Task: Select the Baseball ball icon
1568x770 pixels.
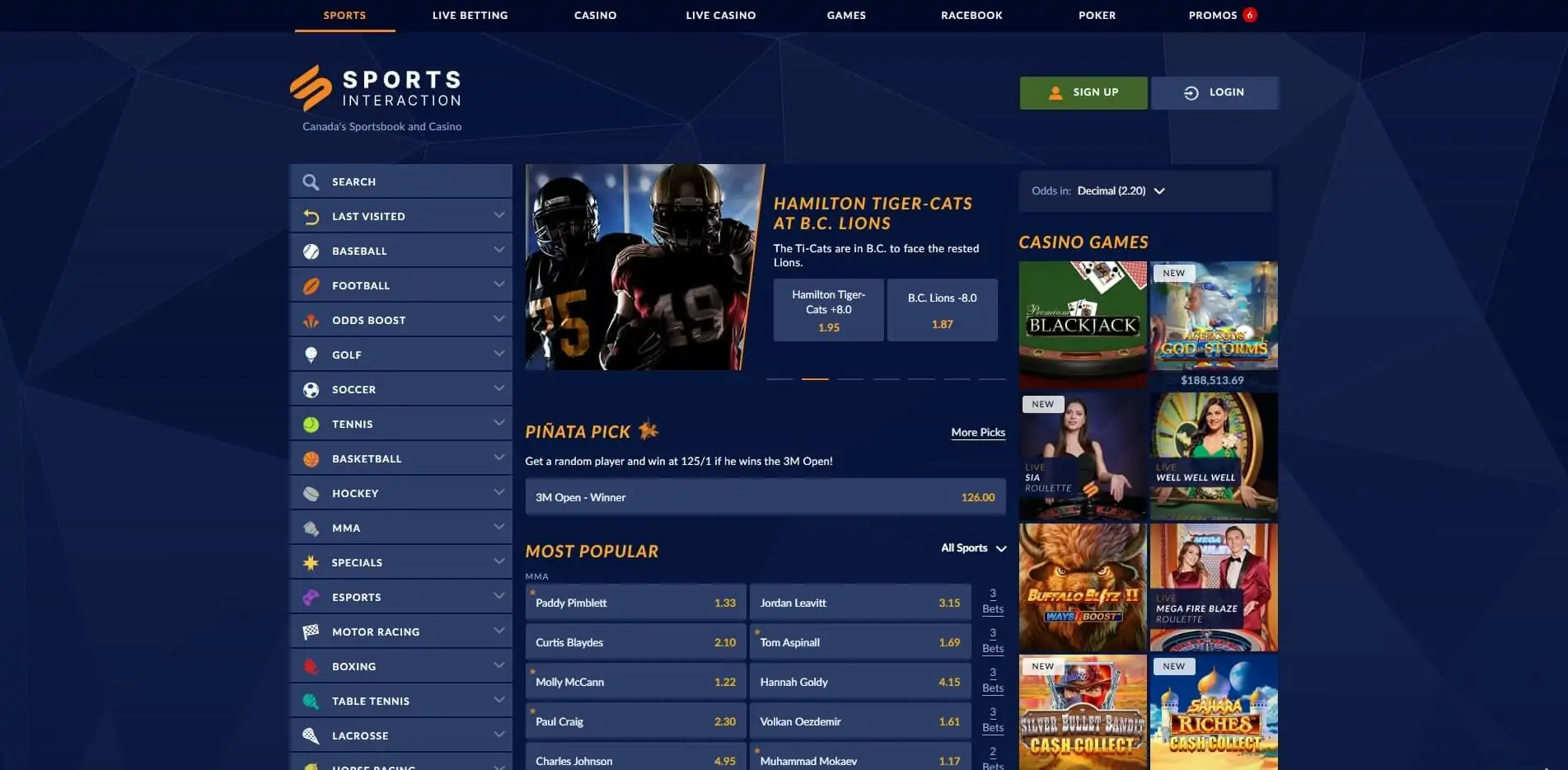Action: [x=311, y=251]
